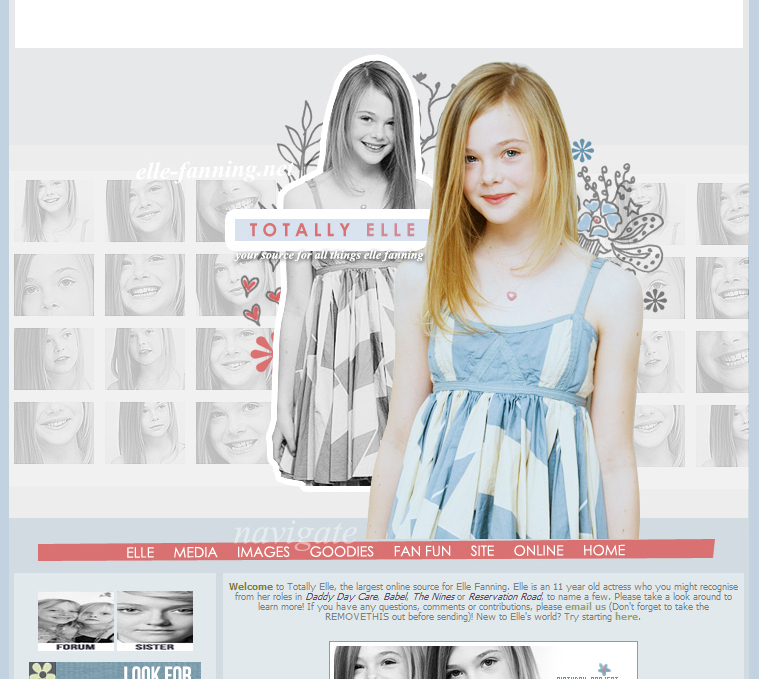Open the Daddy Day Care link
The image size is (759, 679).
click(341, 596)
